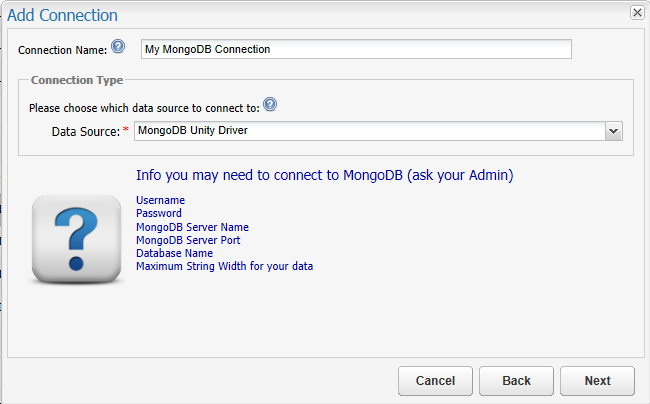Click the Database Name info line
The image size is (650, 404).
coord(174,253)
